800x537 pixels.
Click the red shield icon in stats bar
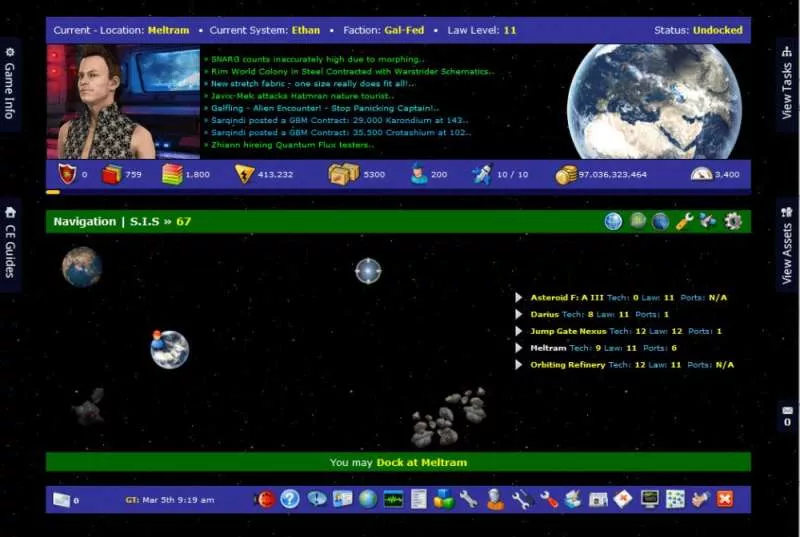(x=67, y=174)
